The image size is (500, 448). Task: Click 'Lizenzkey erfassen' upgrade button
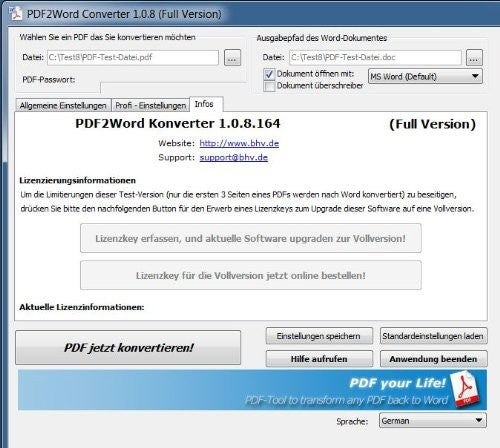click(251, 238)
